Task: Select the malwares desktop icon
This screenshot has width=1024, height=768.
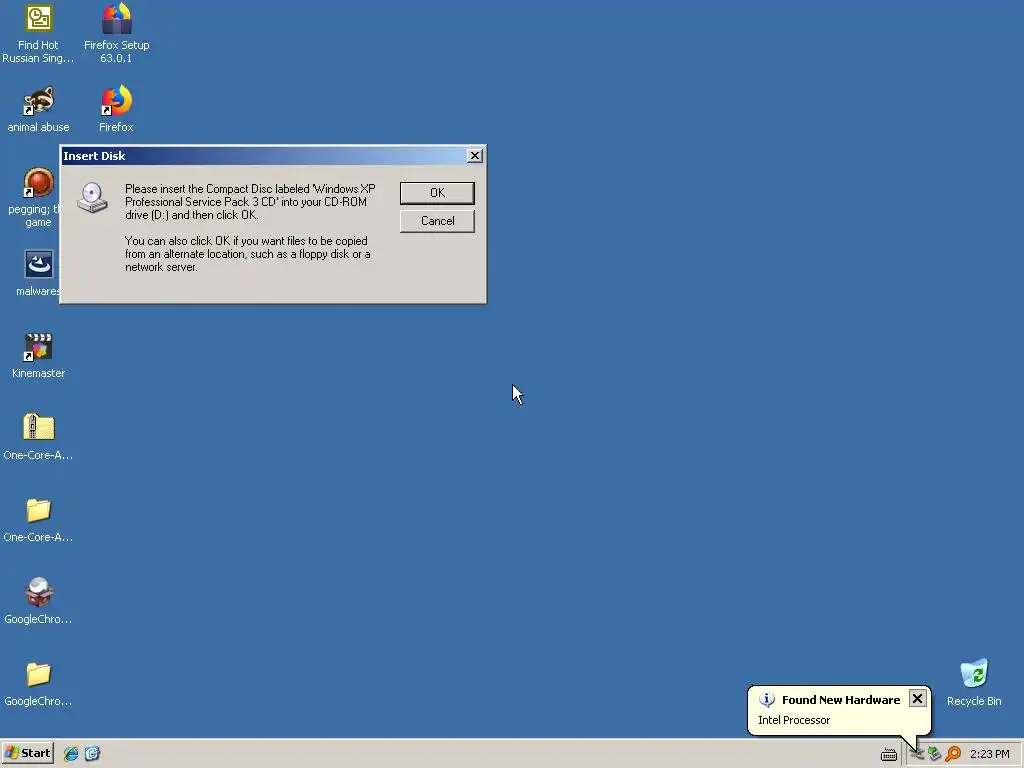Action: pos(39,265)
